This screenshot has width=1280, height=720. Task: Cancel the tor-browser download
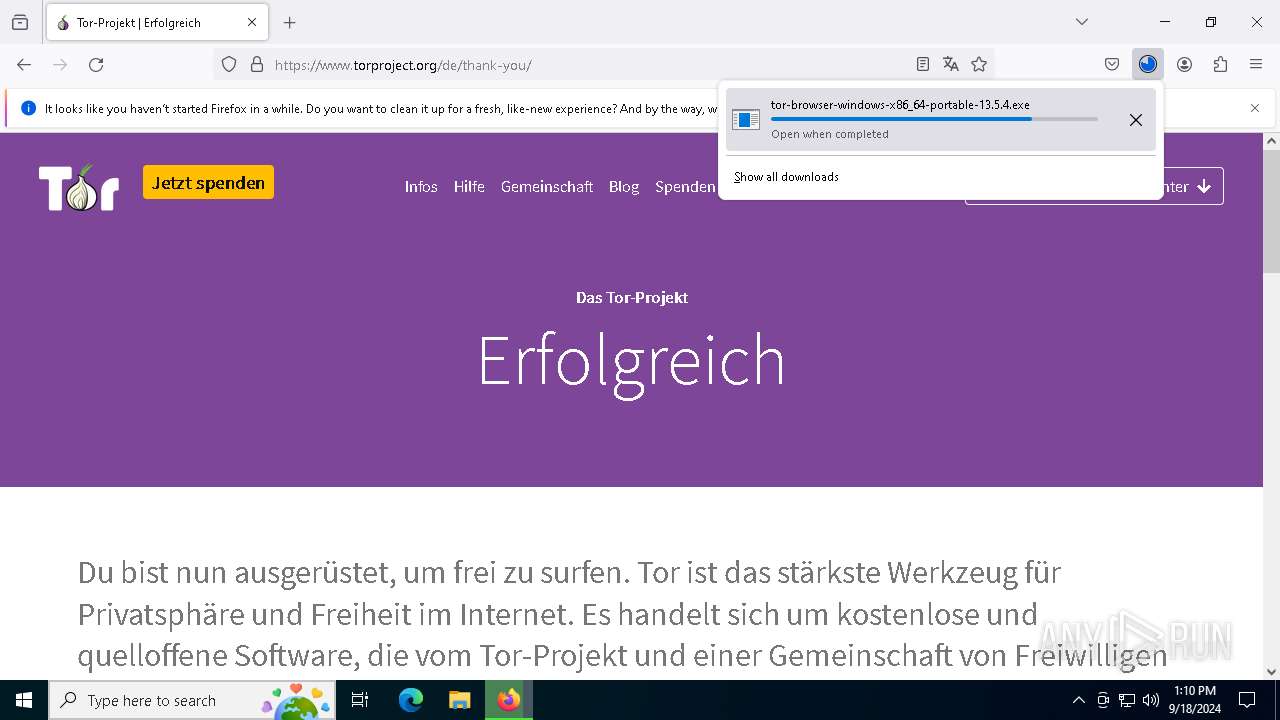[x=1136, y=120]
